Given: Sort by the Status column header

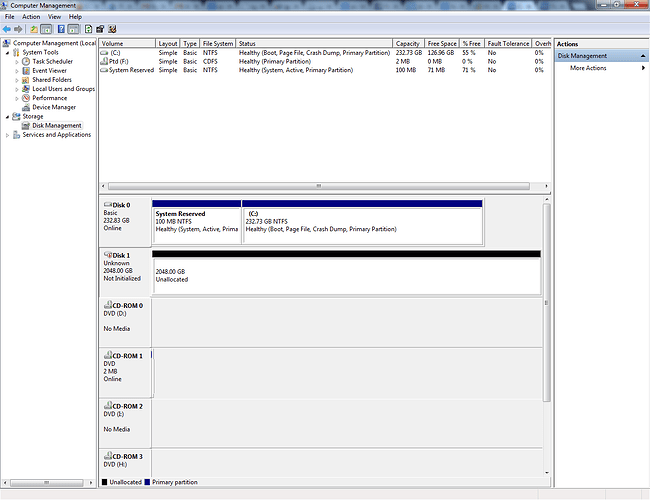Looking at the screenshot, I should (x=314, y=44).
